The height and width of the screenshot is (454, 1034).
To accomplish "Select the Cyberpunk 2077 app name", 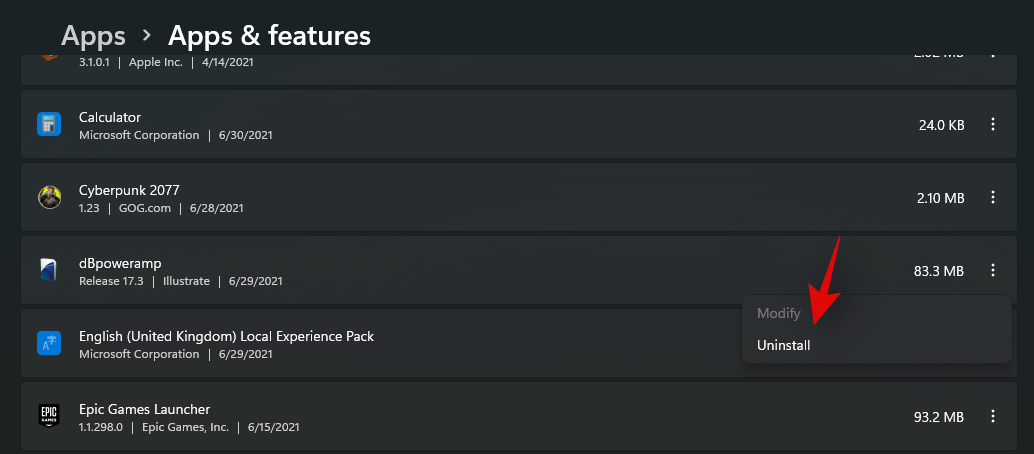I will coord(129,190).
